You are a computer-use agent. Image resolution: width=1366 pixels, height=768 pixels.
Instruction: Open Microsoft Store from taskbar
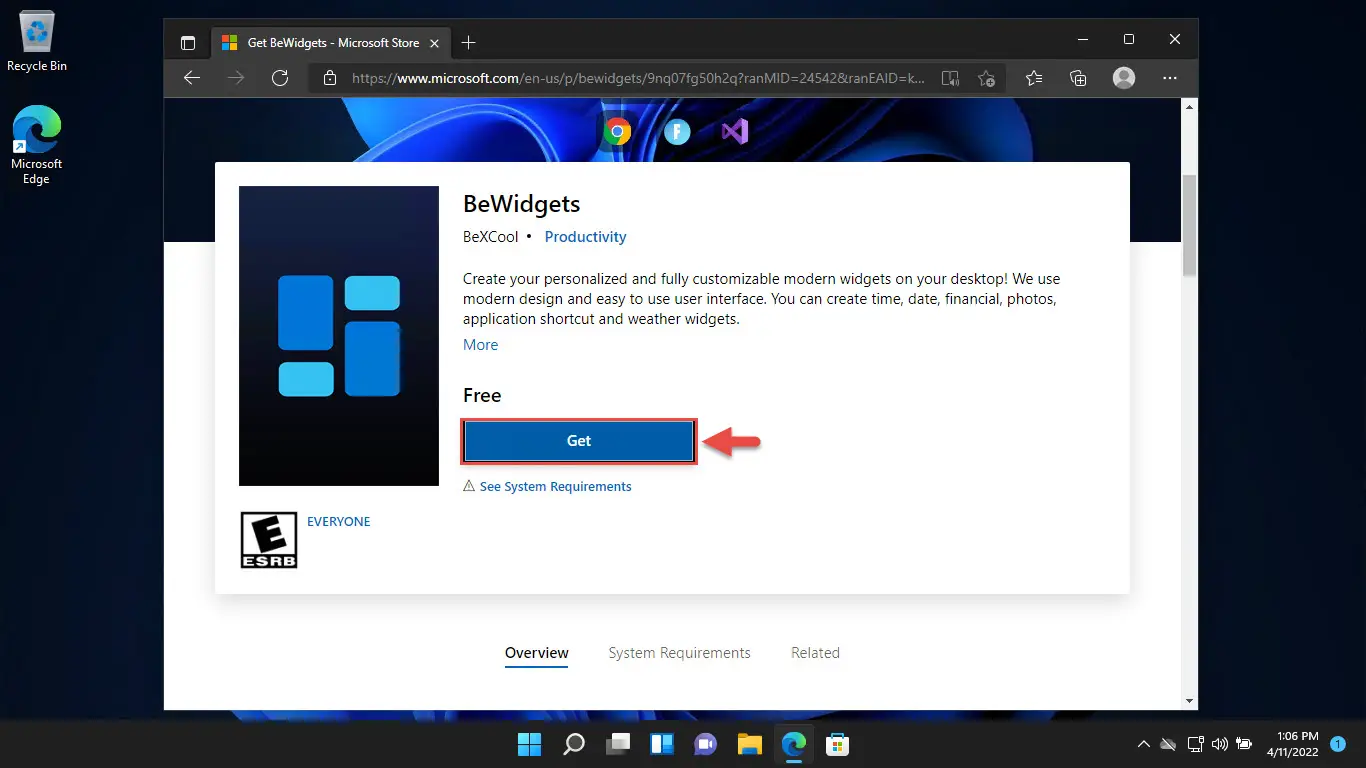[837, 744]
